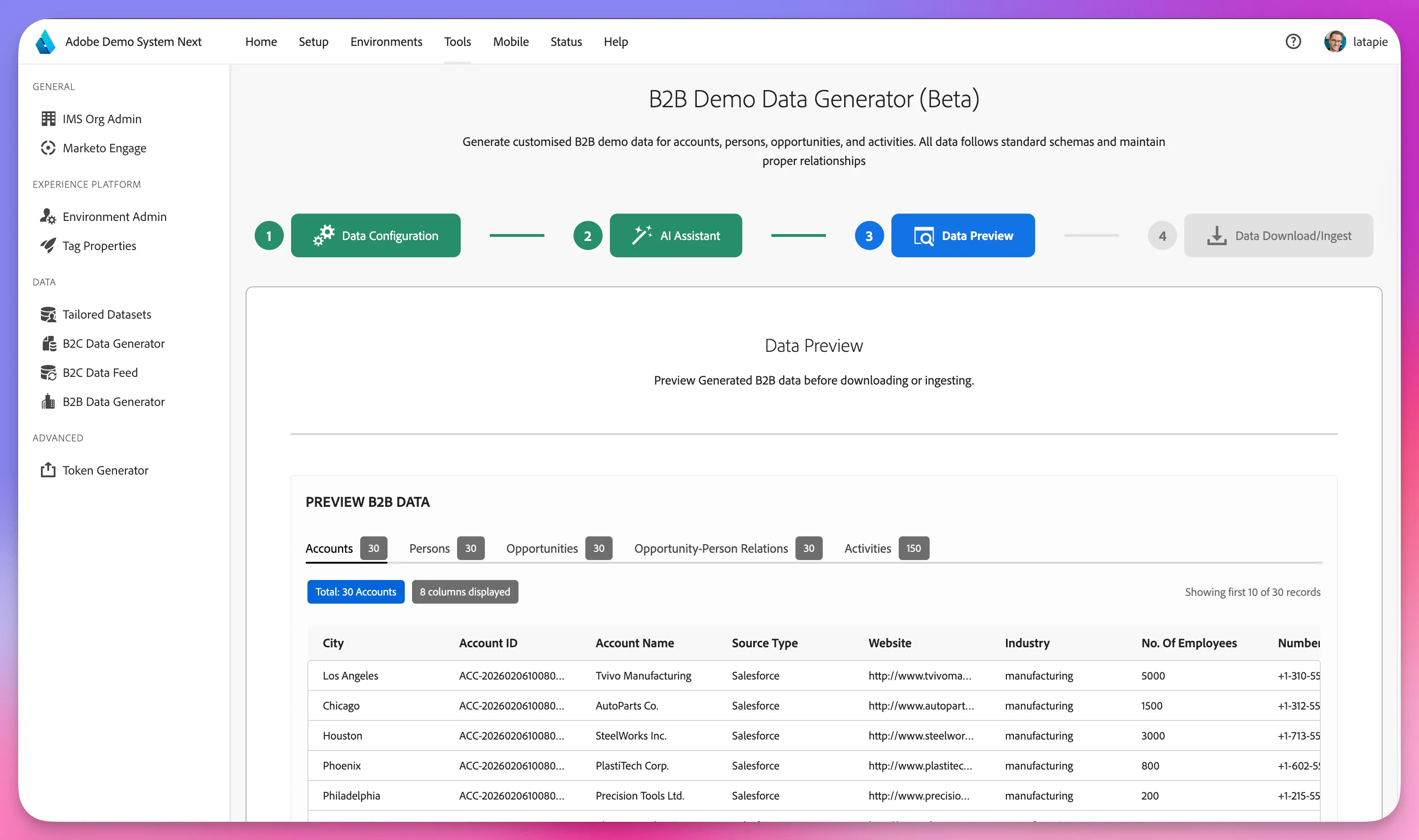The image size is (1419, 840).
Task: Click the gears icon in Data Configuration
Action: pos(324,235)
